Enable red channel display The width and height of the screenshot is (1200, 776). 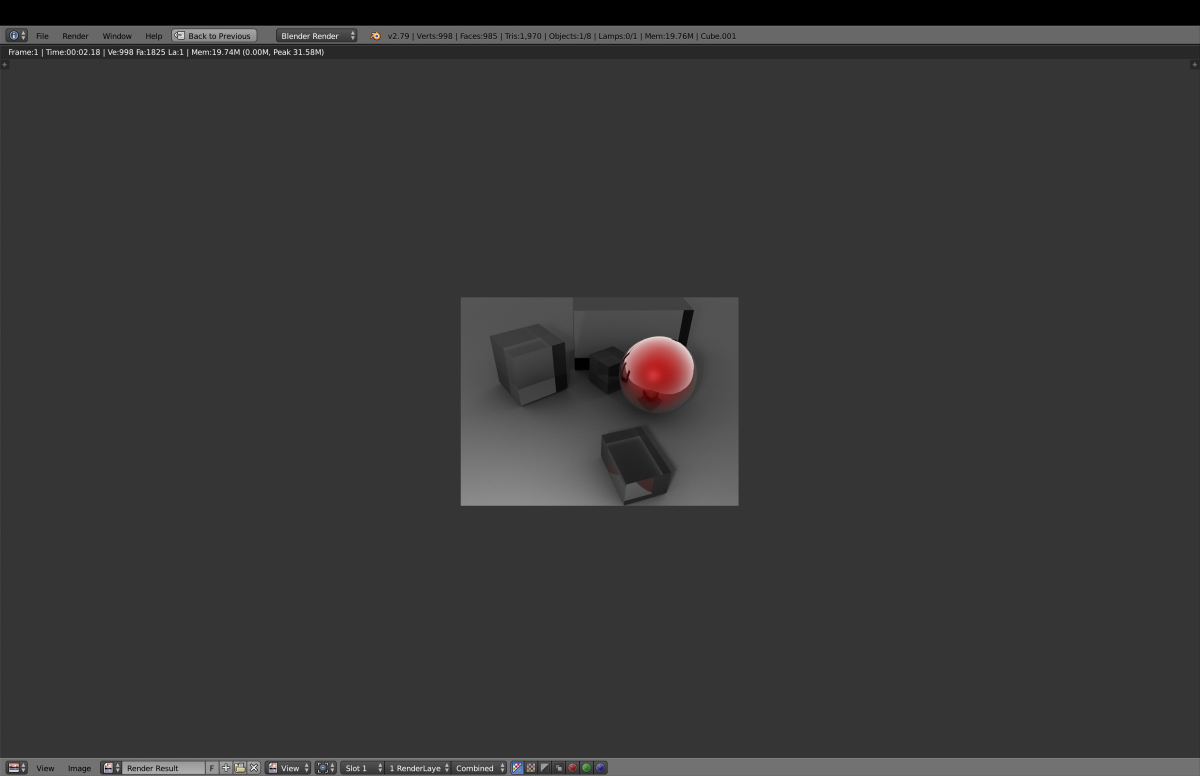click(x=573, y=768)
